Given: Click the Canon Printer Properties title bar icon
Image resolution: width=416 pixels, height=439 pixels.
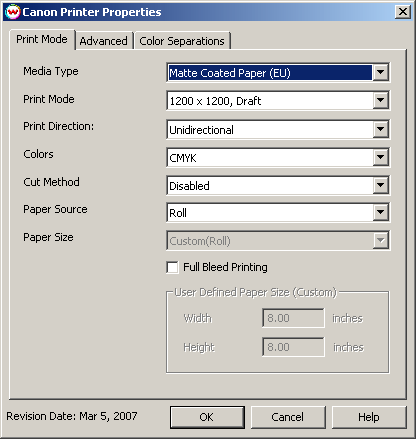Looking at the screenshot, I should tap(13, 12).
